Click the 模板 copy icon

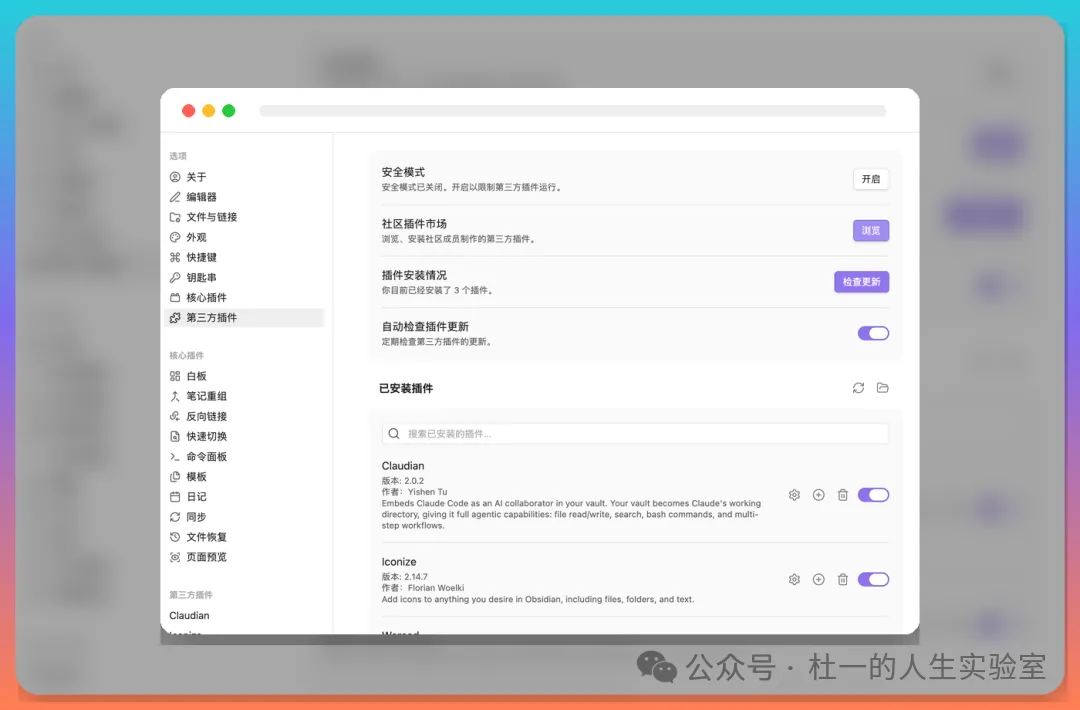175,477
